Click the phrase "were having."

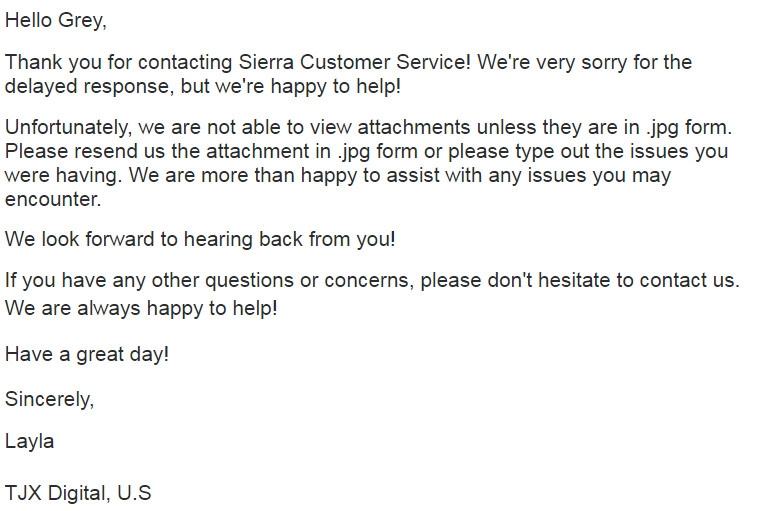(63, 175)
